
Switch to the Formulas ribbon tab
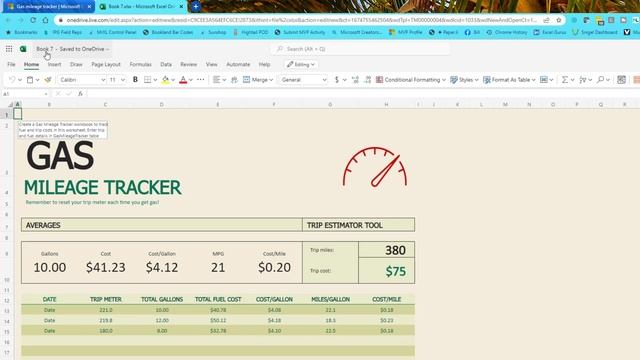click(x=140, y=64)
